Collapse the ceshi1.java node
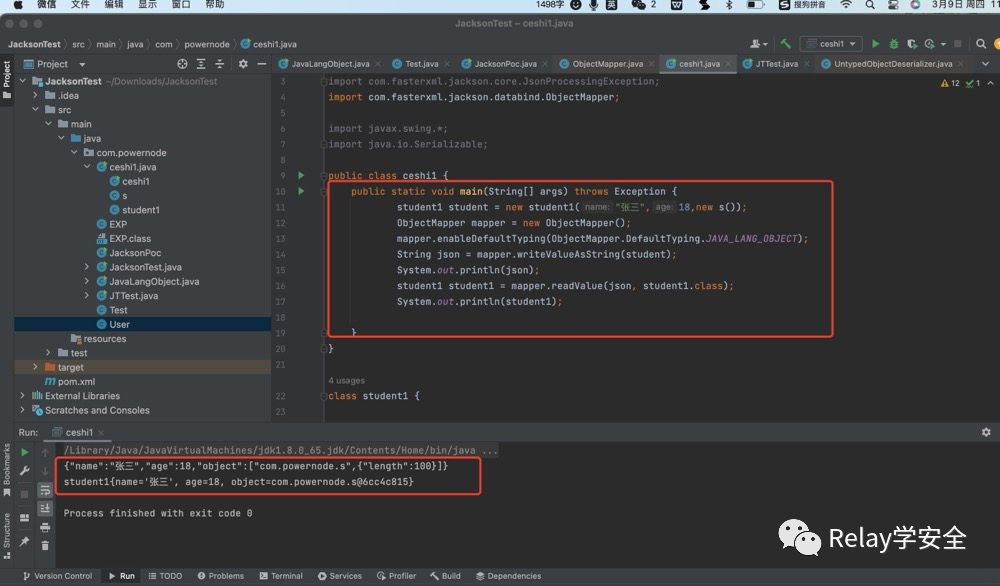Image resolution: width=1000 pixels, height=586 pixels. [x=87, y=167]
